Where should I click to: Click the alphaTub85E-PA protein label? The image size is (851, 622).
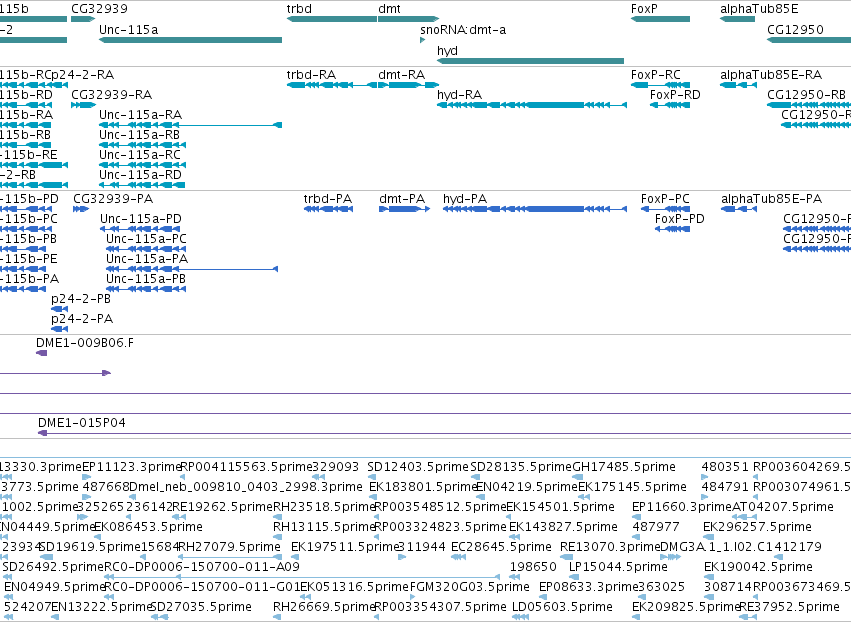(771, 199)
